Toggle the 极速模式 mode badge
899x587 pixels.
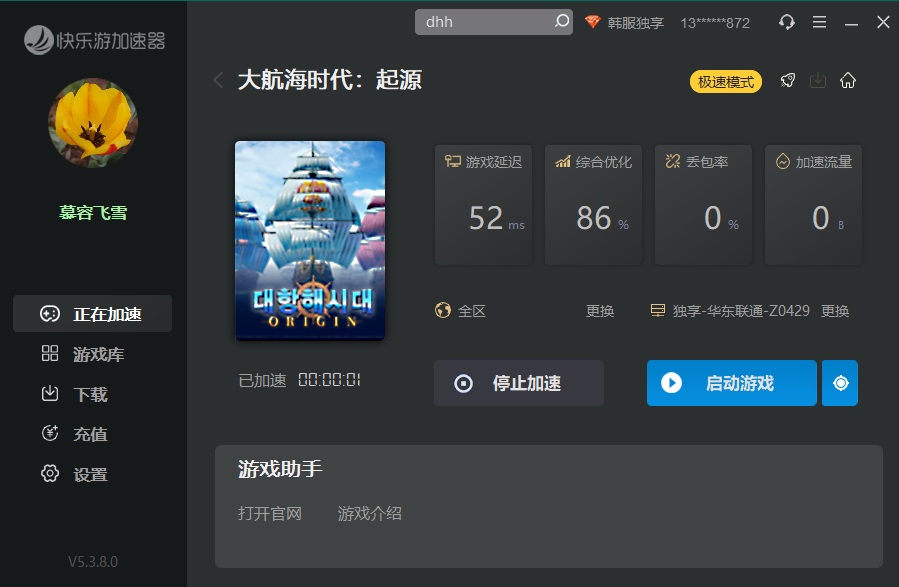pyautogui.click(x=725, y=82)
